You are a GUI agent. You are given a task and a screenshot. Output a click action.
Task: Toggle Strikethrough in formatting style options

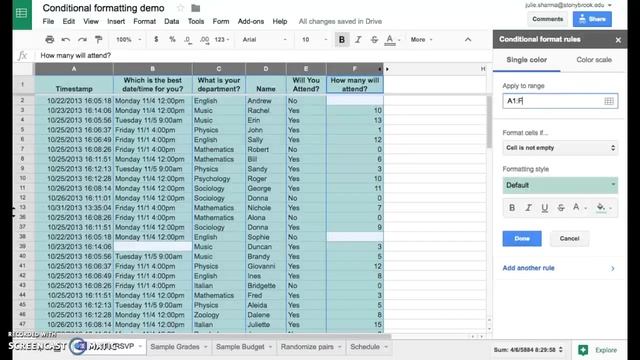tap(561, 208)
